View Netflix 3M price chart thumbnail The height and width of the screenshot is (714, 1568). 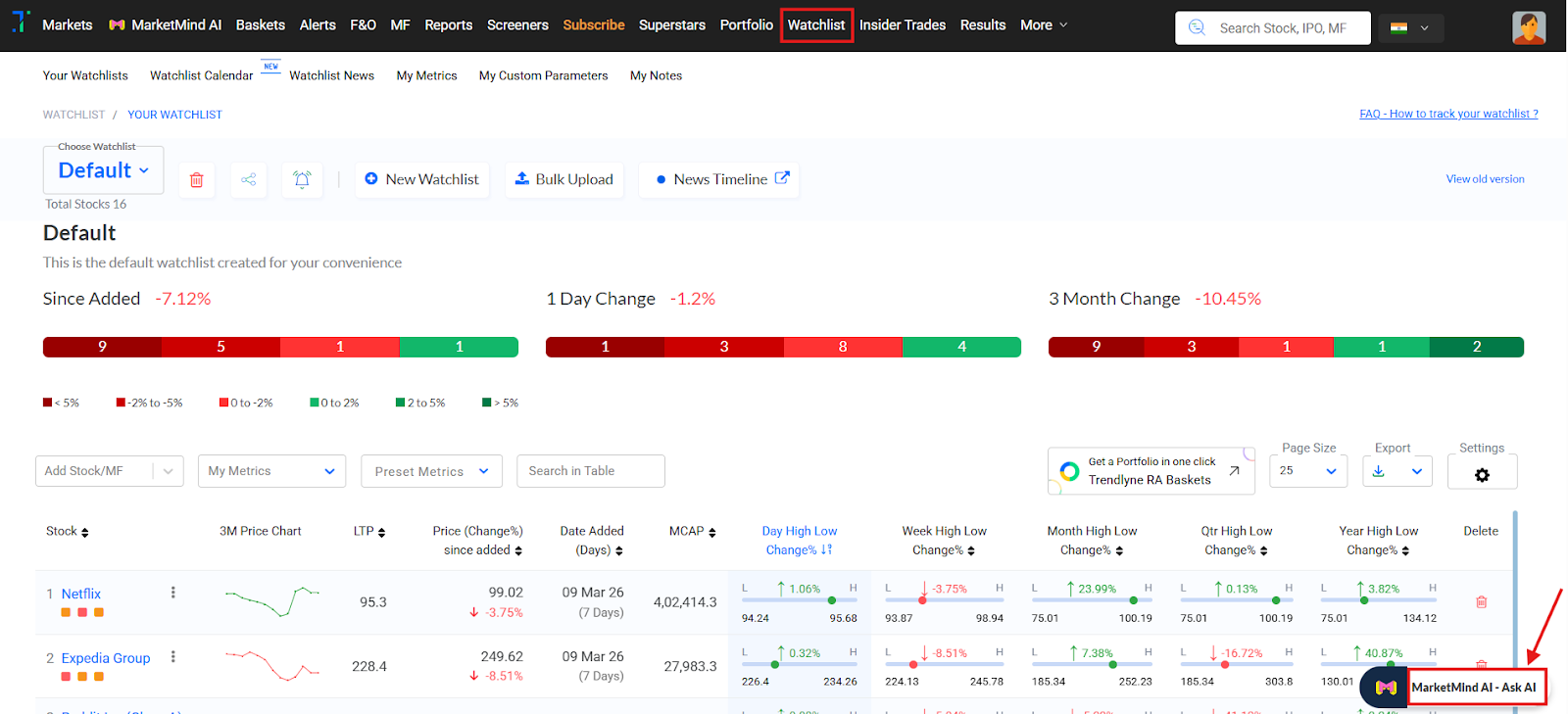tap(271, 600)
